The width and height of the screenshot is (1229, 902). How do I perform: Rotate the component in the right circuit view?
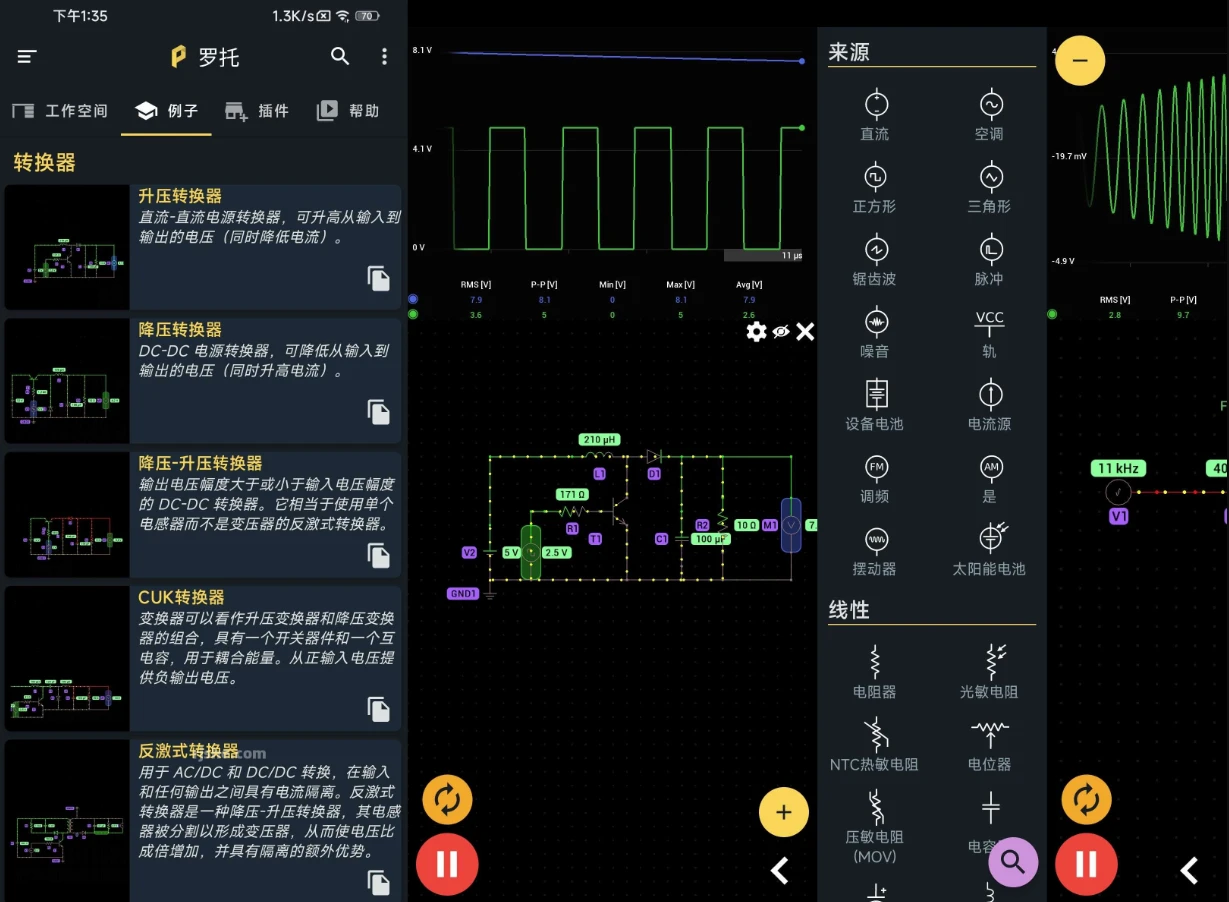(1086, 799)
